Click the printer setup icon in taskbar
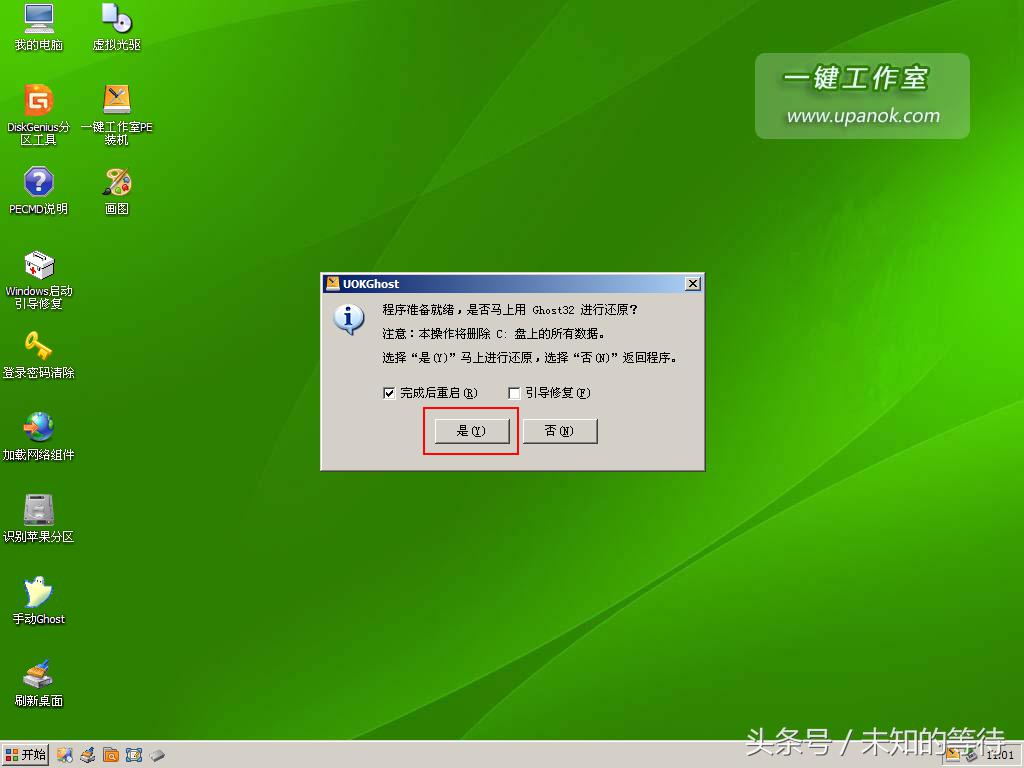The image size is (1024, 768). coord(85,755)
